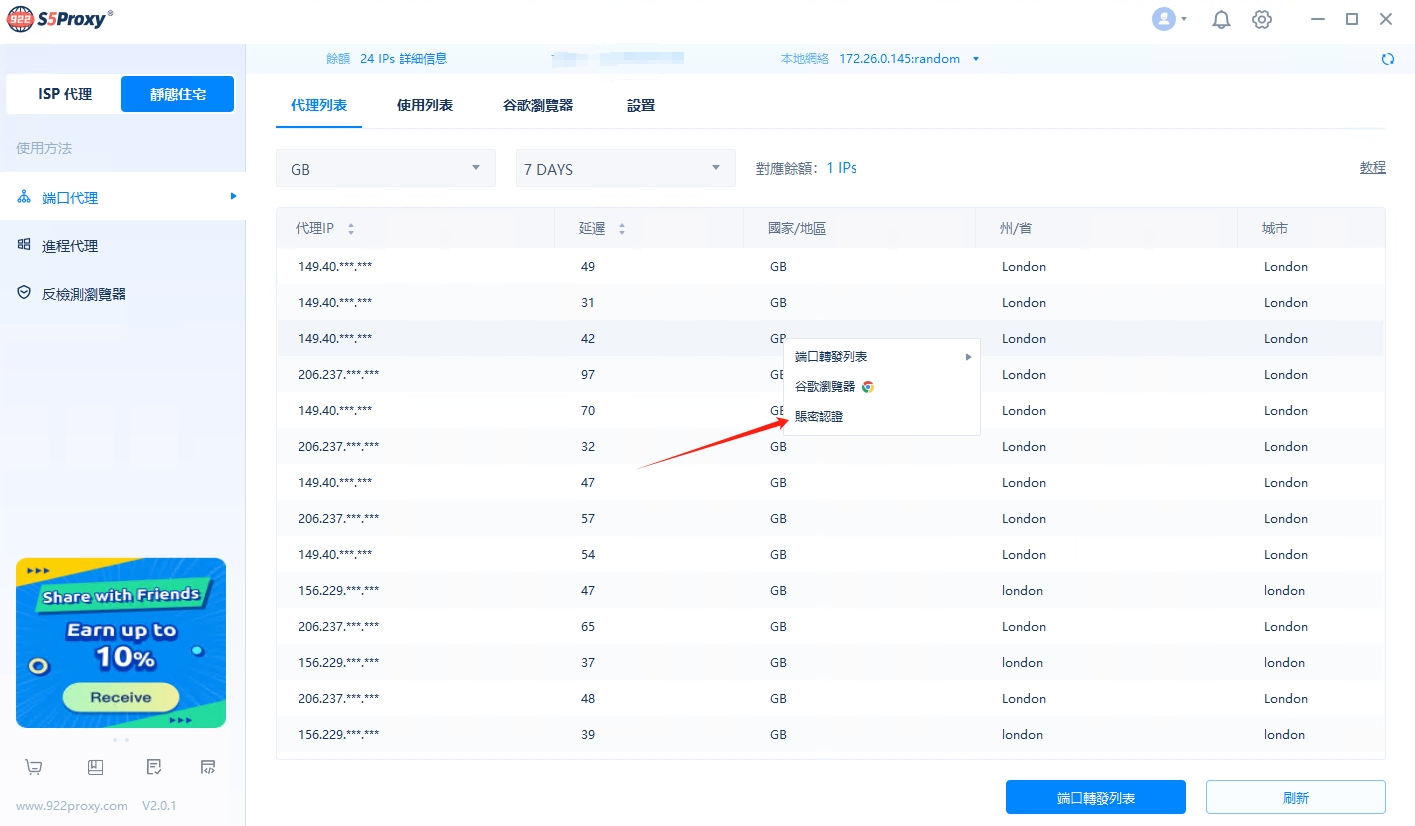Click the user account avatar icon
The height and width of the screenshot is (826, 1415).
[1164, 19]
